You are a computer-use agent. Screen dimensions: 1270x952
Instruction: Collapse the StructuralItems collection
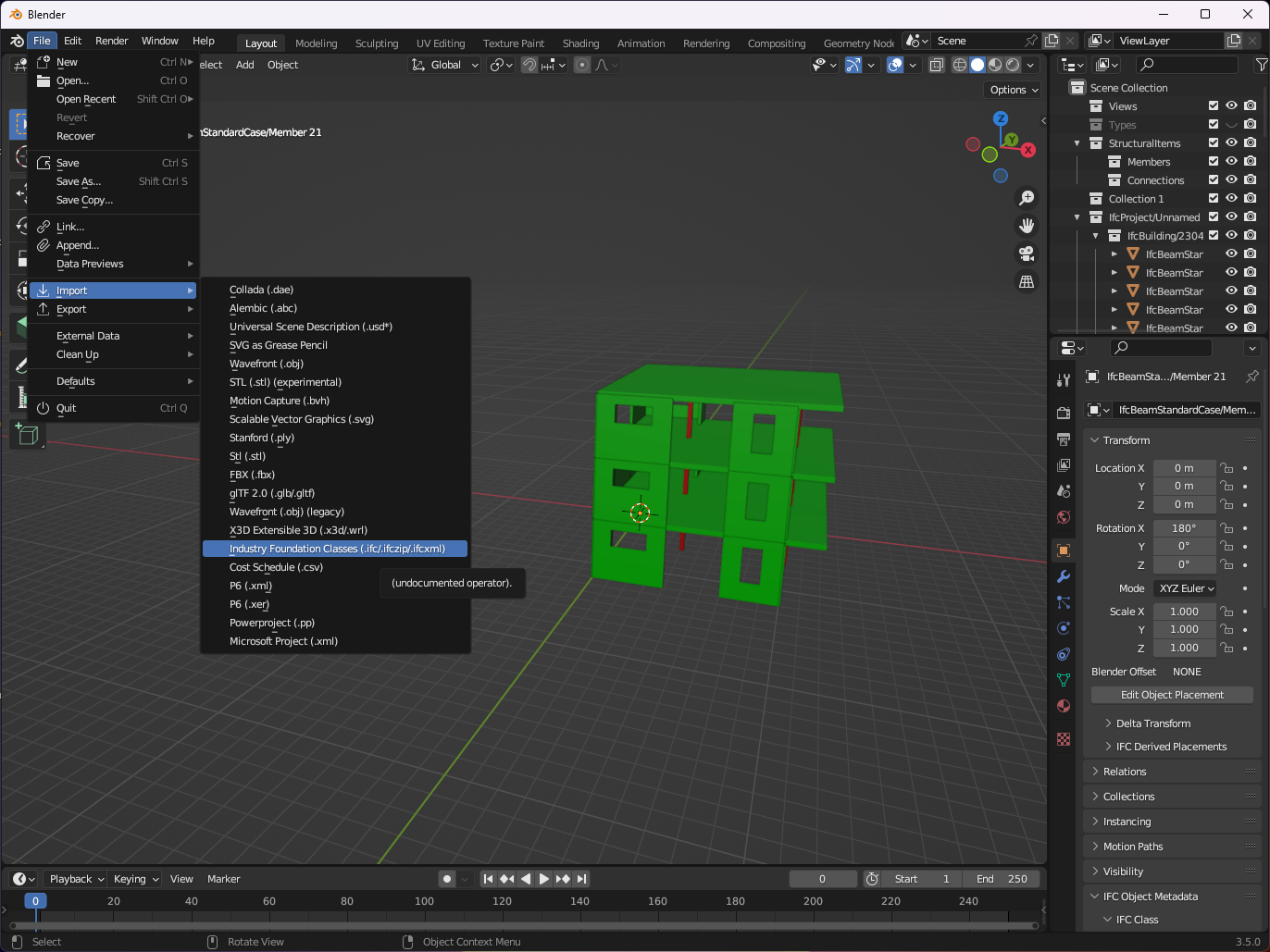[1077, 142]
